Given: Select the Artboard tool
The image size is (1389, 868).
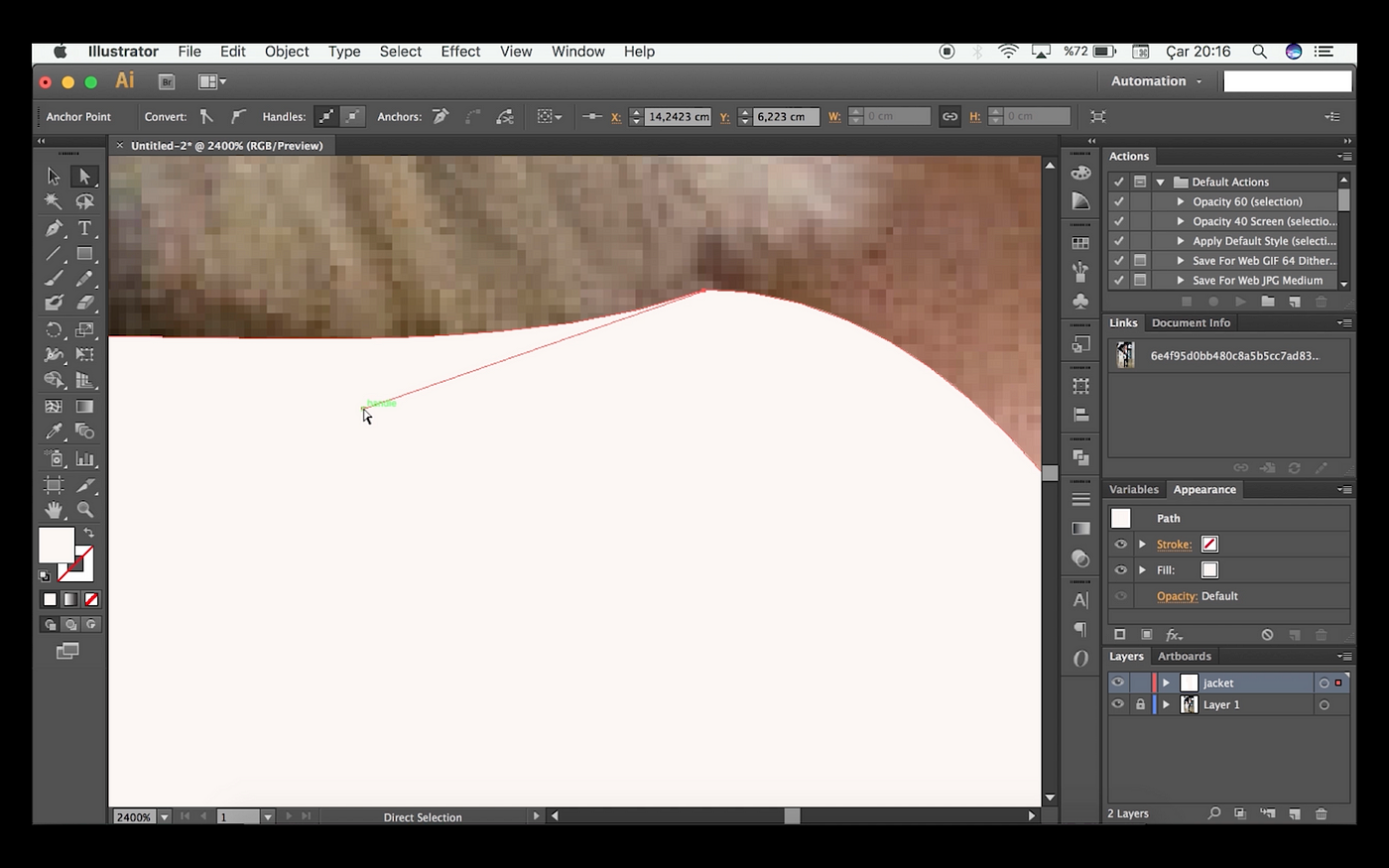Looking at the screenshot, I should [x=54, y=484].
